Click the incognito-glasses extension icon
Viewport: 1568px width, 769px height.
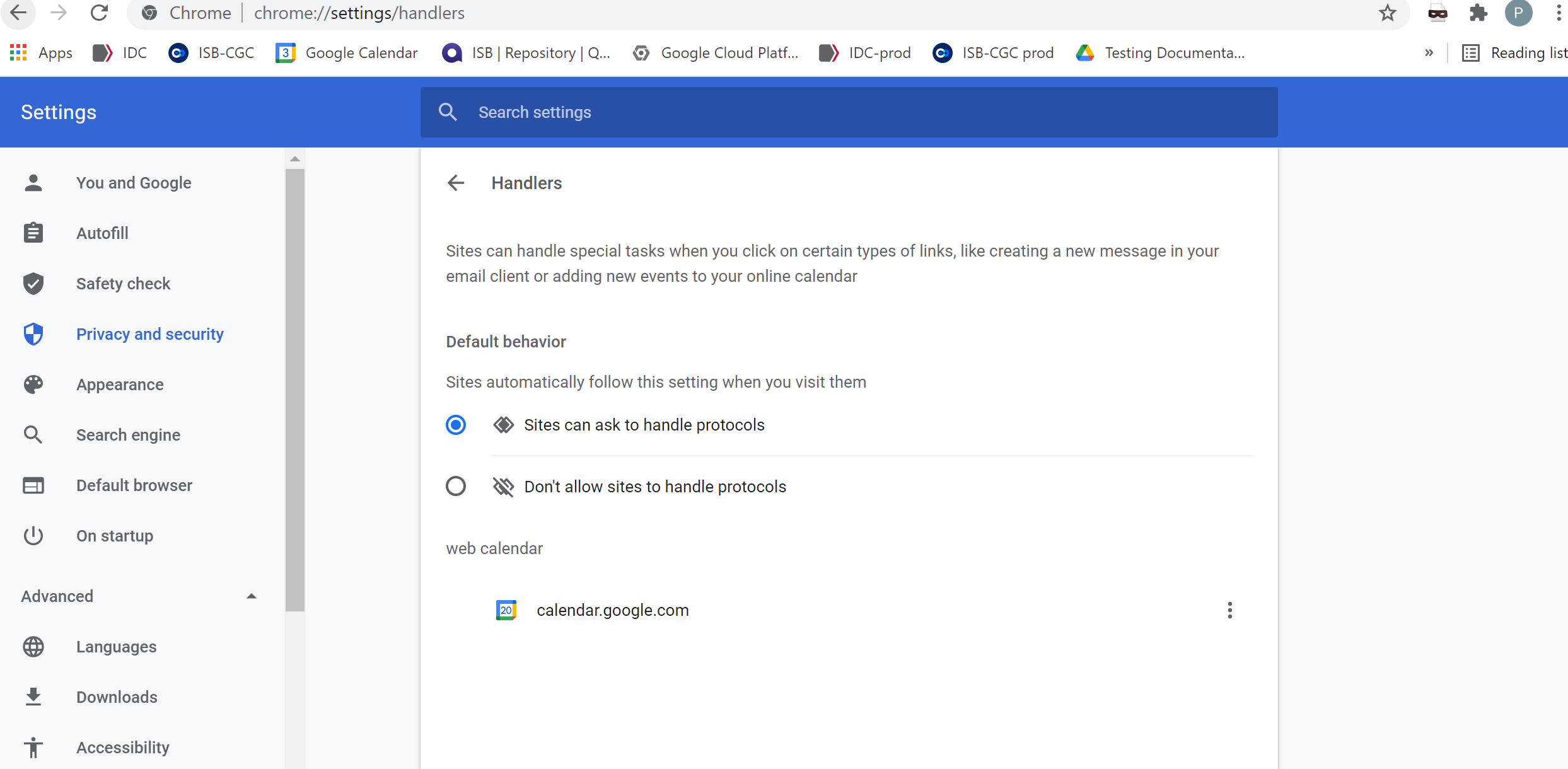pyautogui.click(x=1437, y=13)
